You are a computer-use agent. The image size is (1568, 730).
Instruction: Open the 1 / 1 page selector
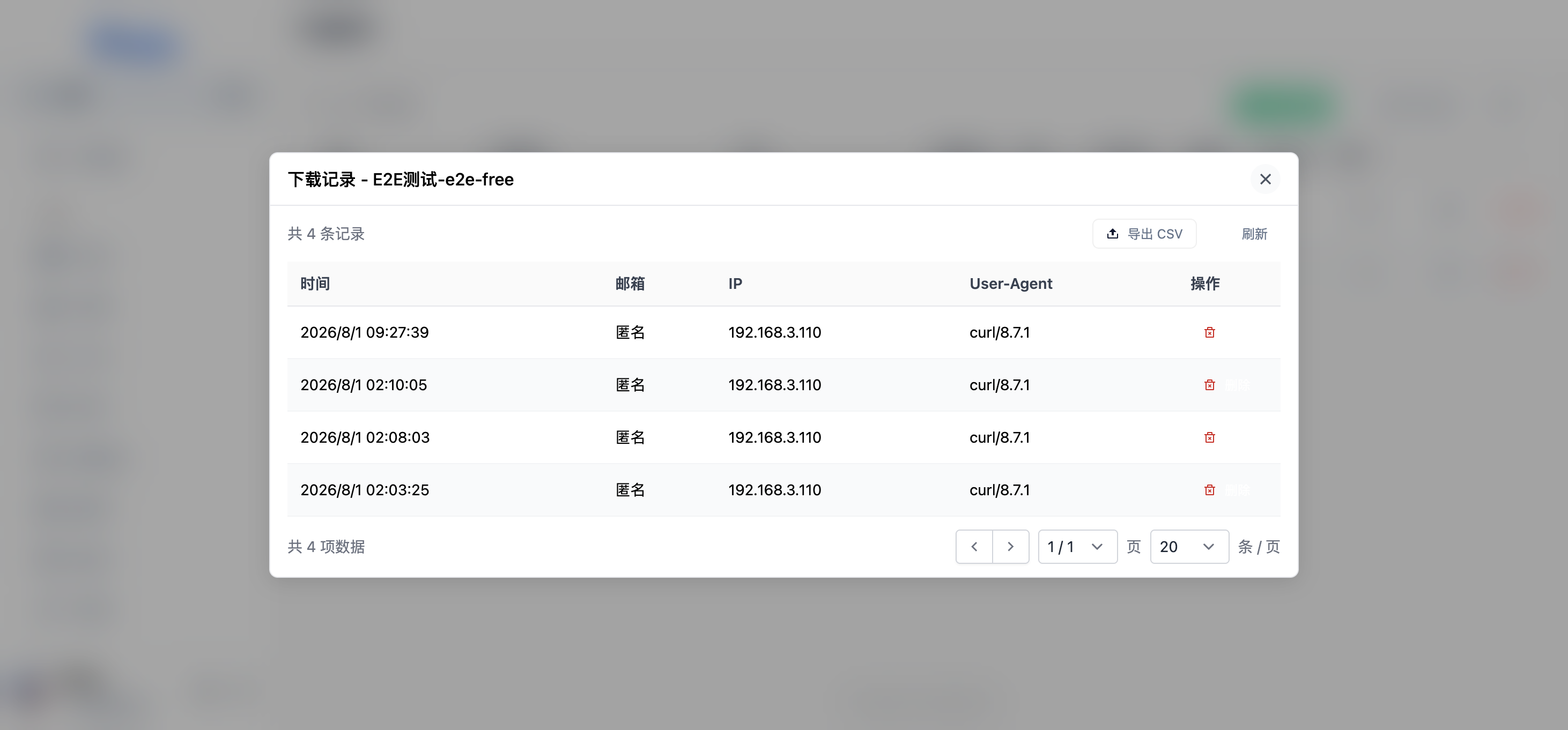click(x=1077, y=546)
